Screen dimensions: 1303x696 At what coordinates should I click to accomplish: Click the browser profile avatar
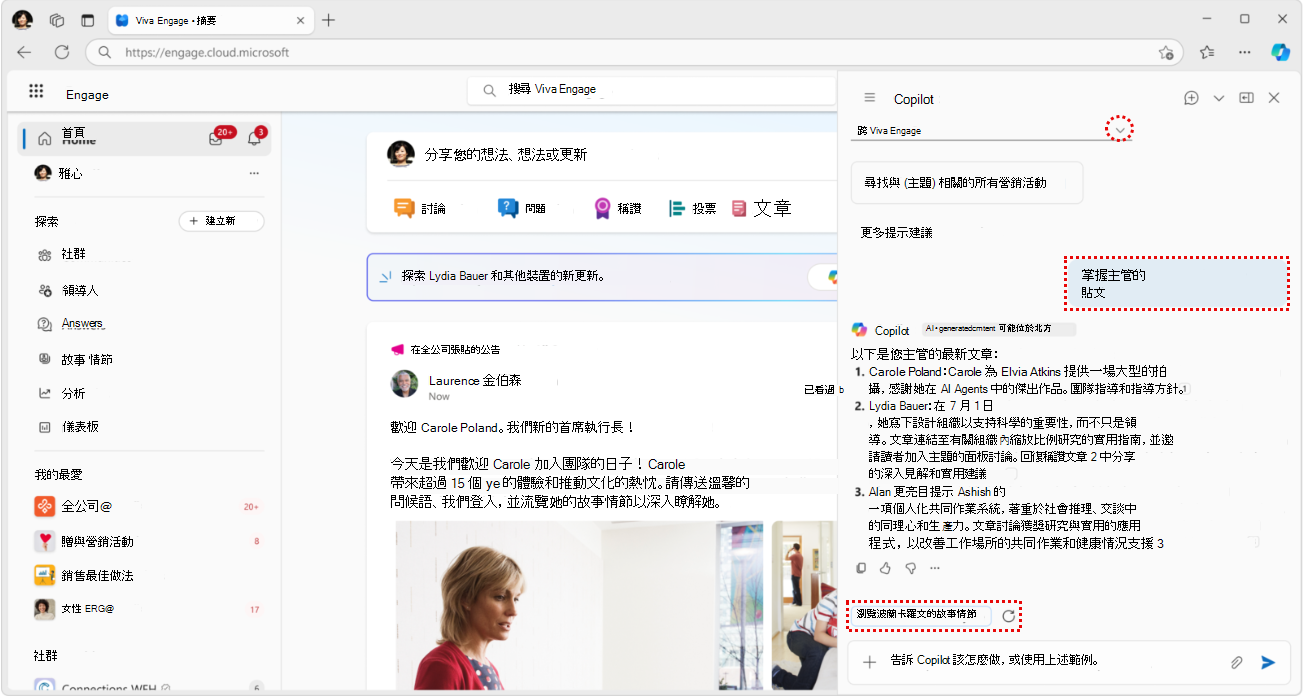(x=23, y=20)
